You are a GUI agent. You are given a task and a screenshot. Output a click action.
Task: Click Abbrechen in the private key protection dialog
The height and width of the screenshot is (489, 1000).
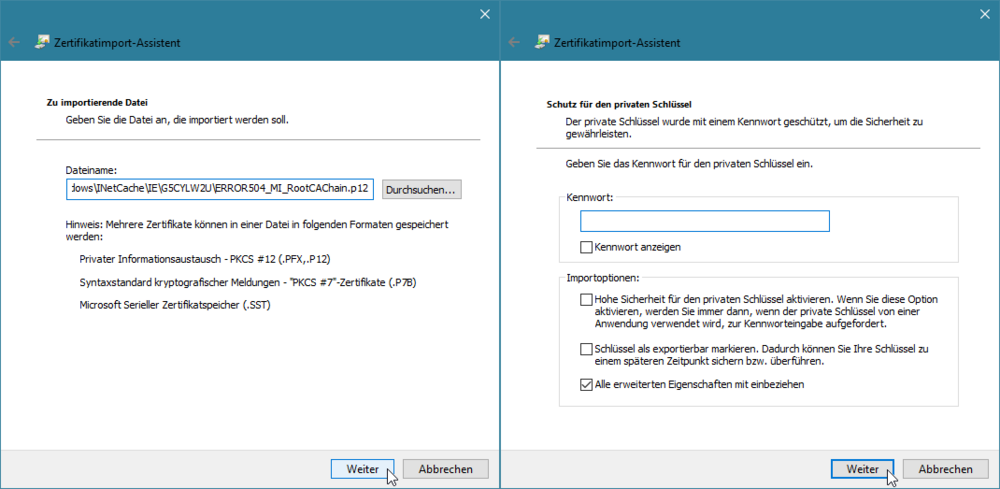click(946, 469)
